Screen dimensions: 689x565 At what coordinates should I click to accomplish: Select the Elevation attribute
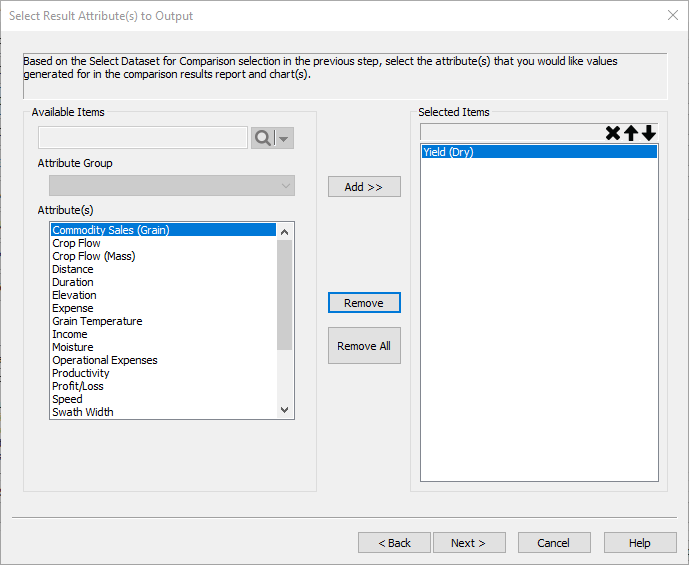163,295
